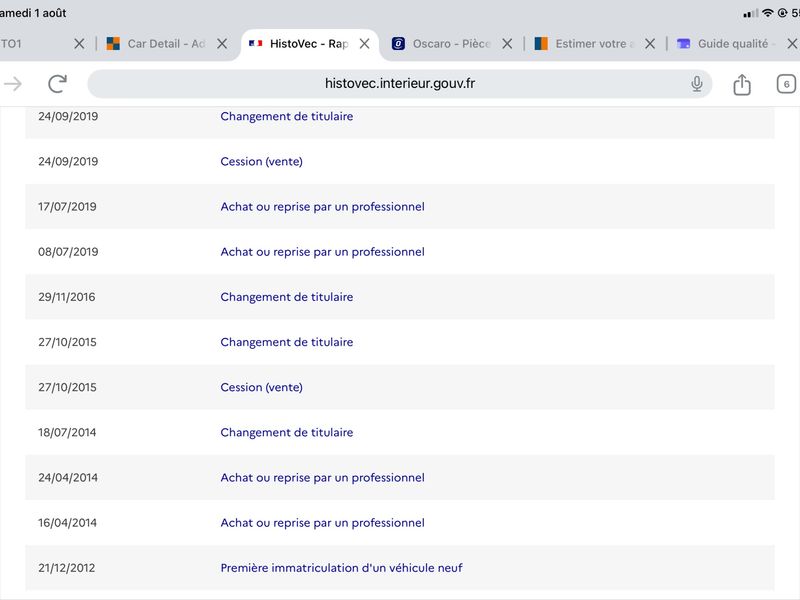Close the HistoVec tab
800x600 pixels.
364,44
